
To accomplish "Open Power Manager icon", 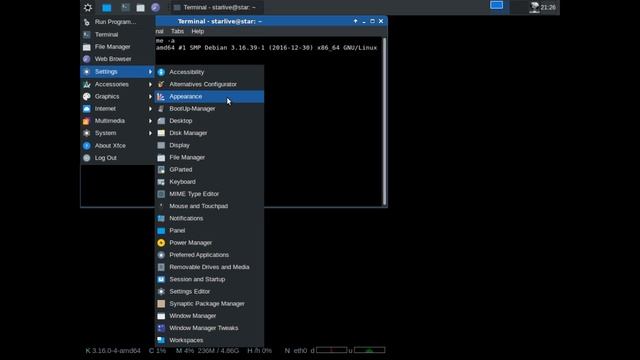I will click(x=161, y=242).
